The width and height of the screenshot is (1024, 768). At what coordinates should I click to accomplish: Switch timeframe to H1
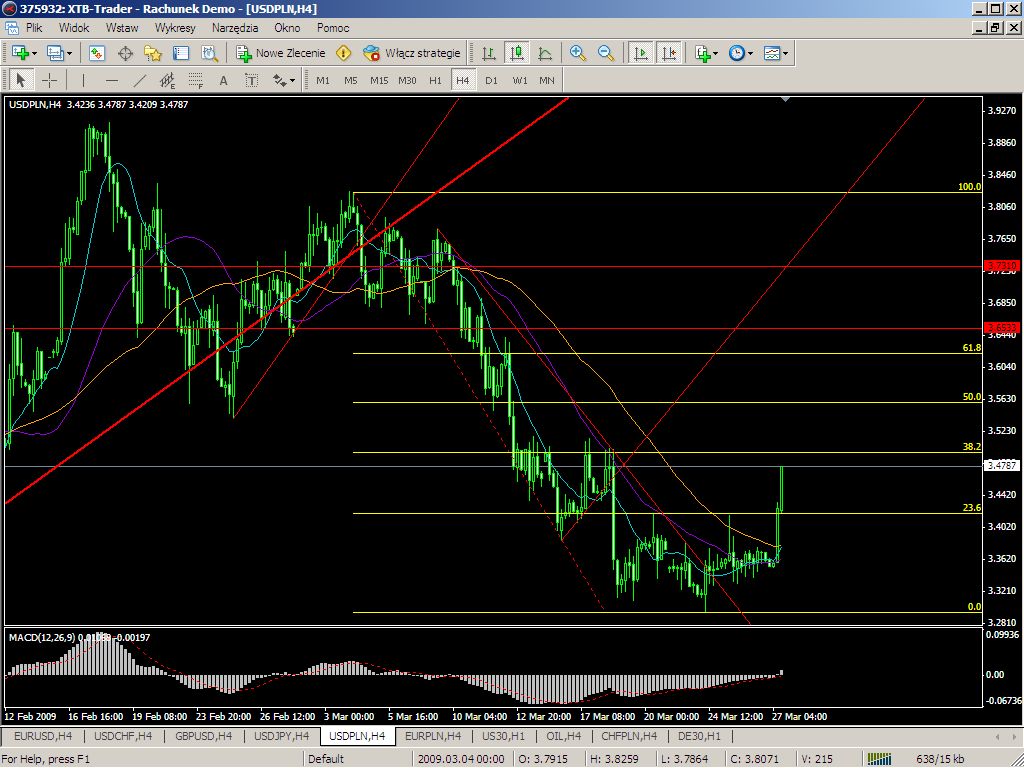click(x=435, y=80)
